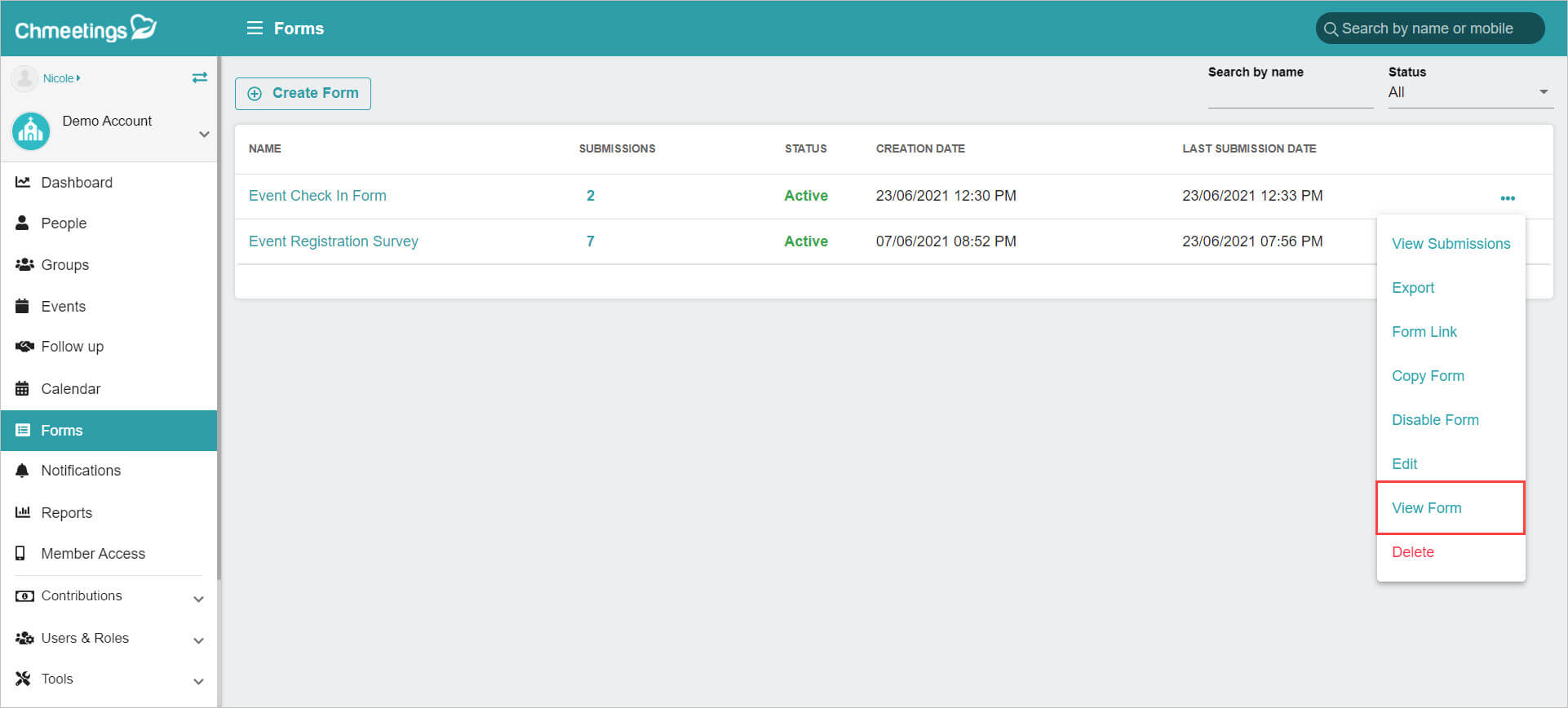
Task: Expand the Contributions section chevron
Action: click(198, 599)
